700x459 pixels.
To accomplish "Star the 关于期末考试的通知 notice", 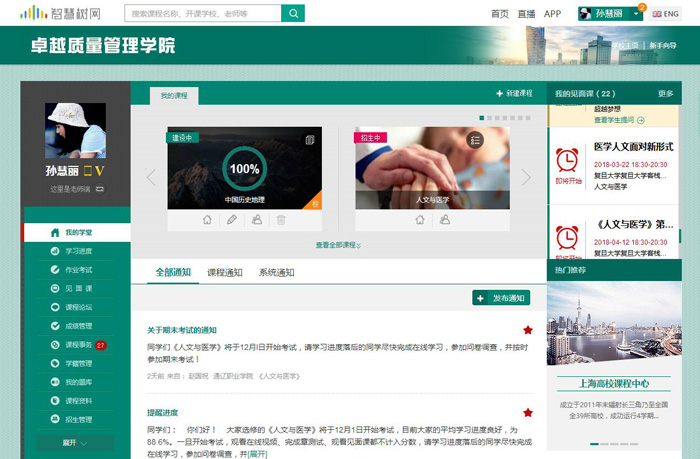I will coord(527,330).
